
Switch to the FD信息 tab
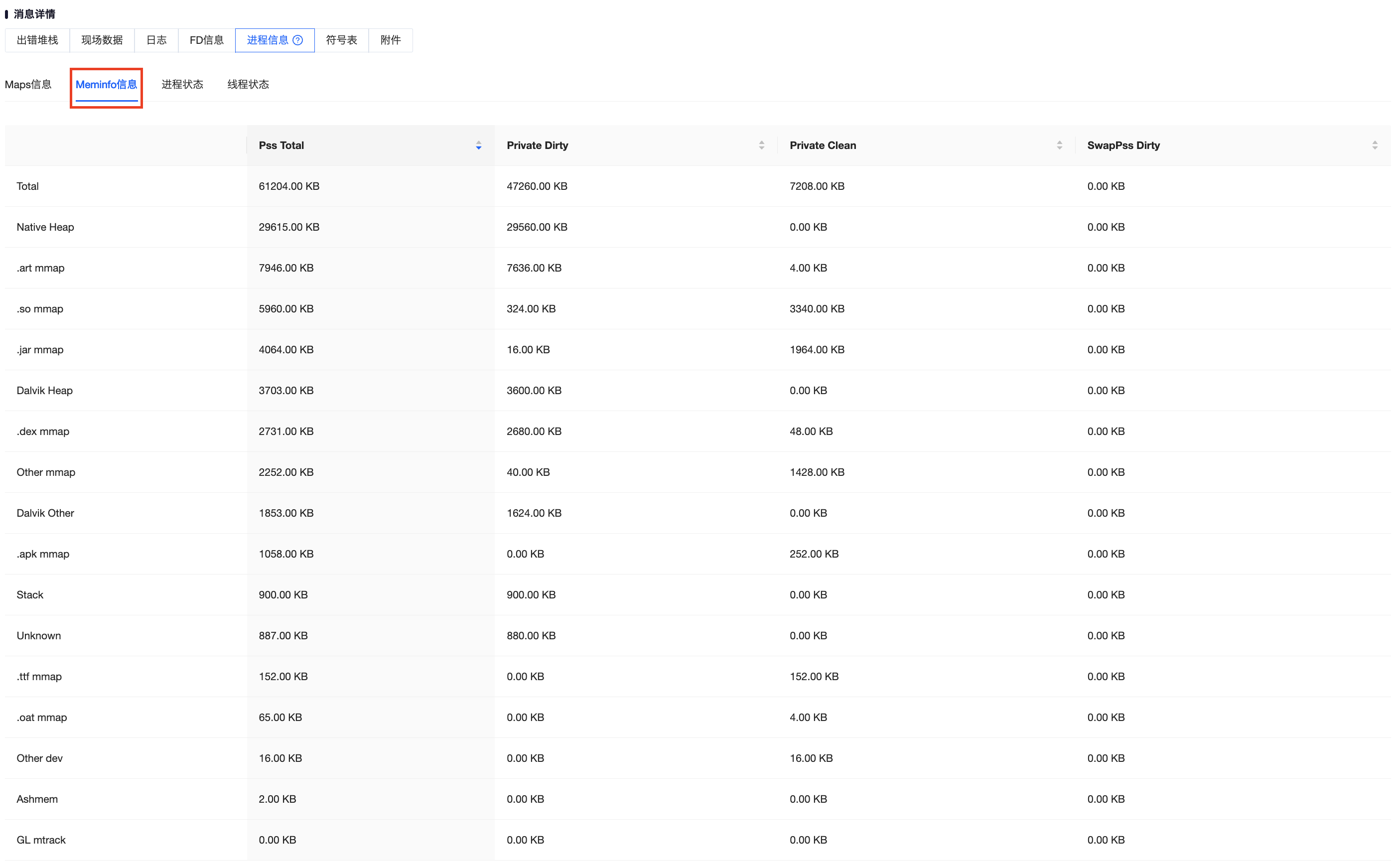point(207,40)
